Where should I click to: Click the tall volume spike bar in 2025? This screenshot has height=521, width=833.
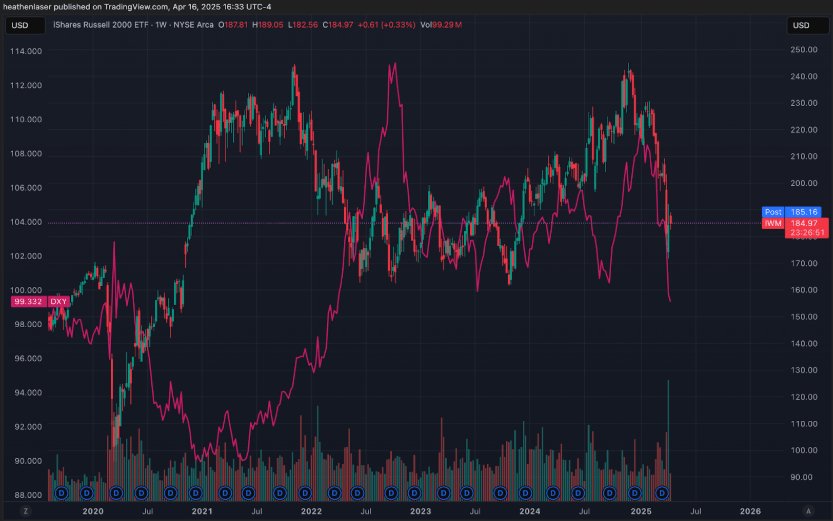click(667, 420)
